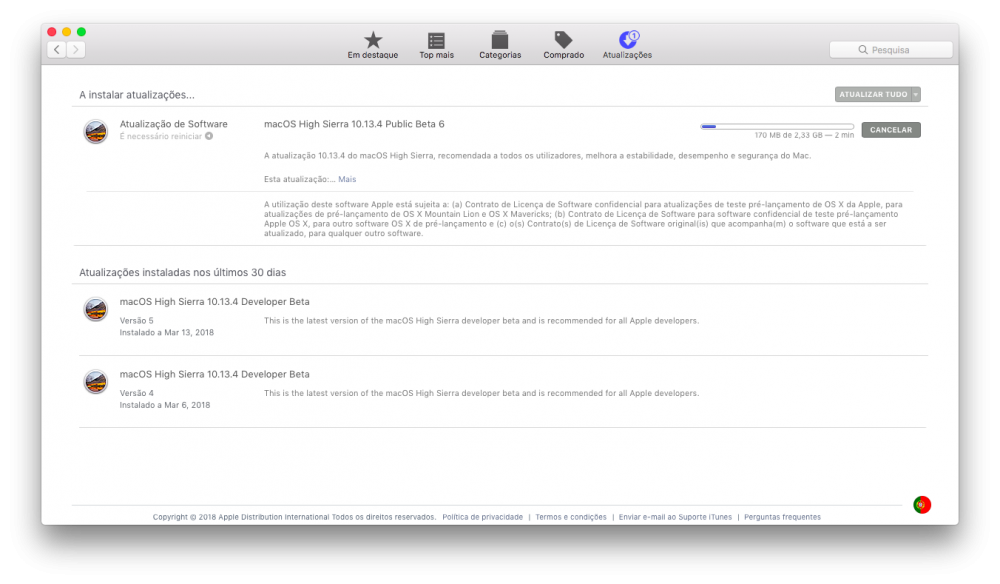Focus the Pesquisa search field
Viewport: 1000px width, 584px height.
pos(891,50)
